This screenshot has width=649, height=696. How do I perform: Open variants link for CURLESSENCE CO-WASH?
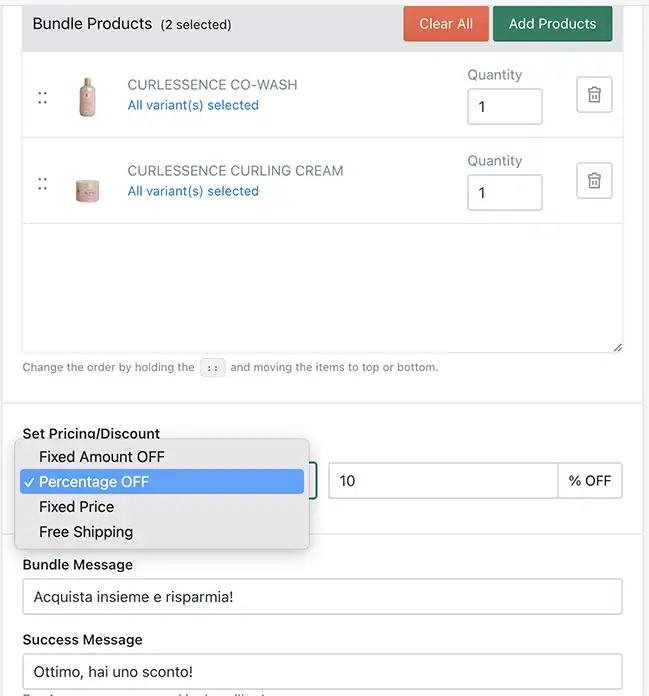click(x=193, y=105)
